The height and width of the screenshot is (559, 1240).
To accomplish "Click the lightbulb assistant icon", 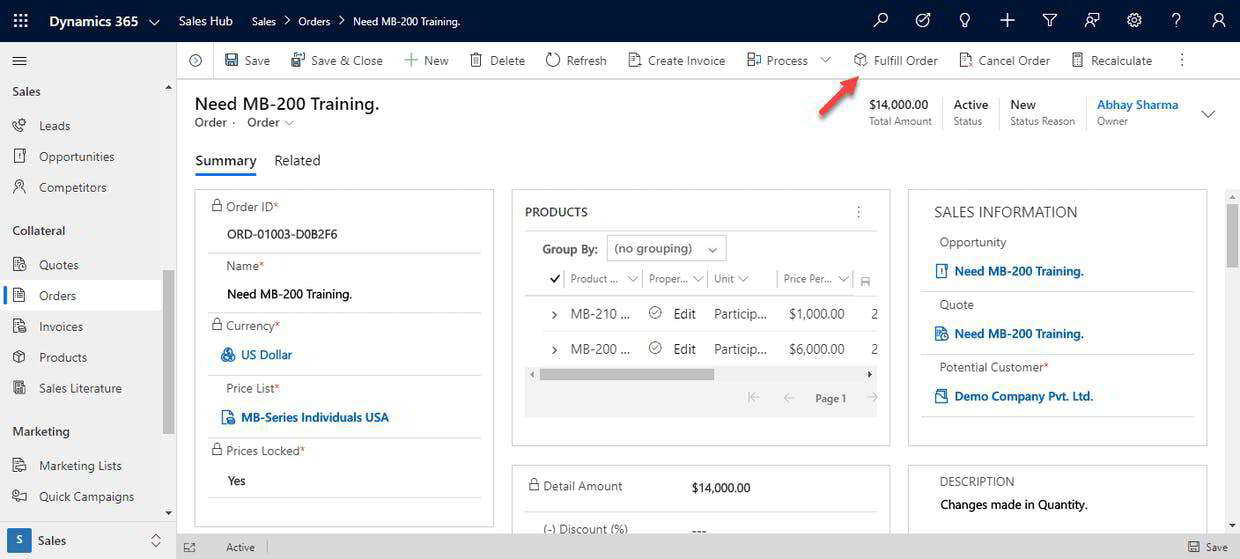I will [x=965, y=20].
